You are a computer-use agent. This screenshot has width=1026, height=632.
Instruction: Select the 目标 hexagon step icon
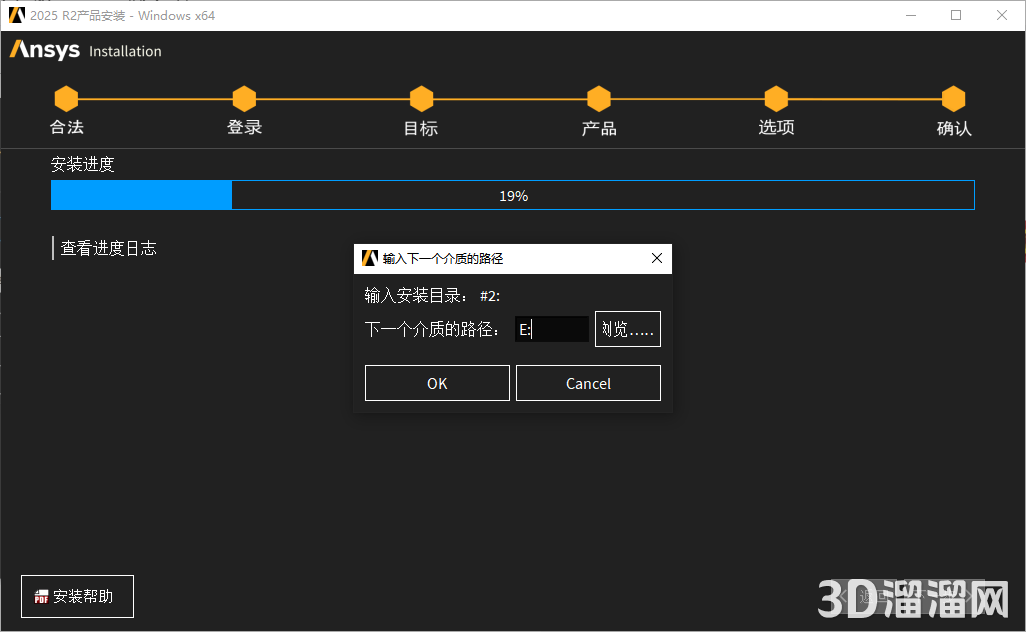click(421, 98)
